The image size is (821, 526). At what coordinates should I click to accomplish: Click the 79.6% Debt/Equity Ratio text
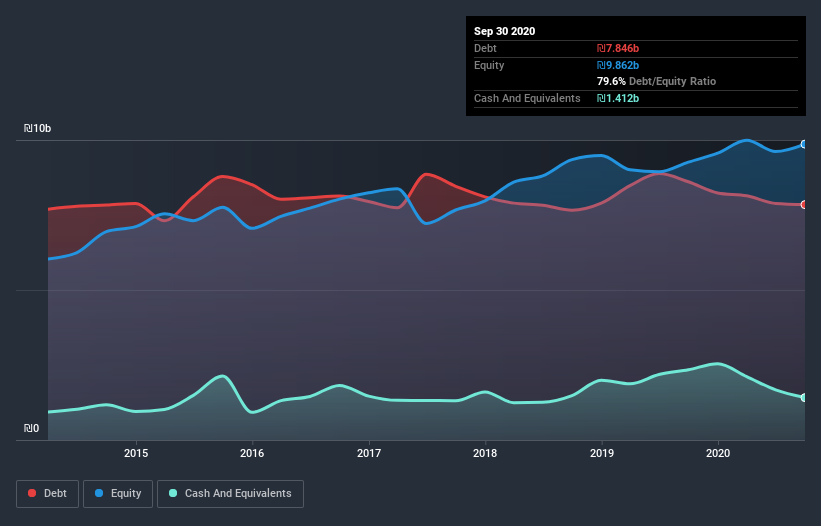[x=656, y=81]
